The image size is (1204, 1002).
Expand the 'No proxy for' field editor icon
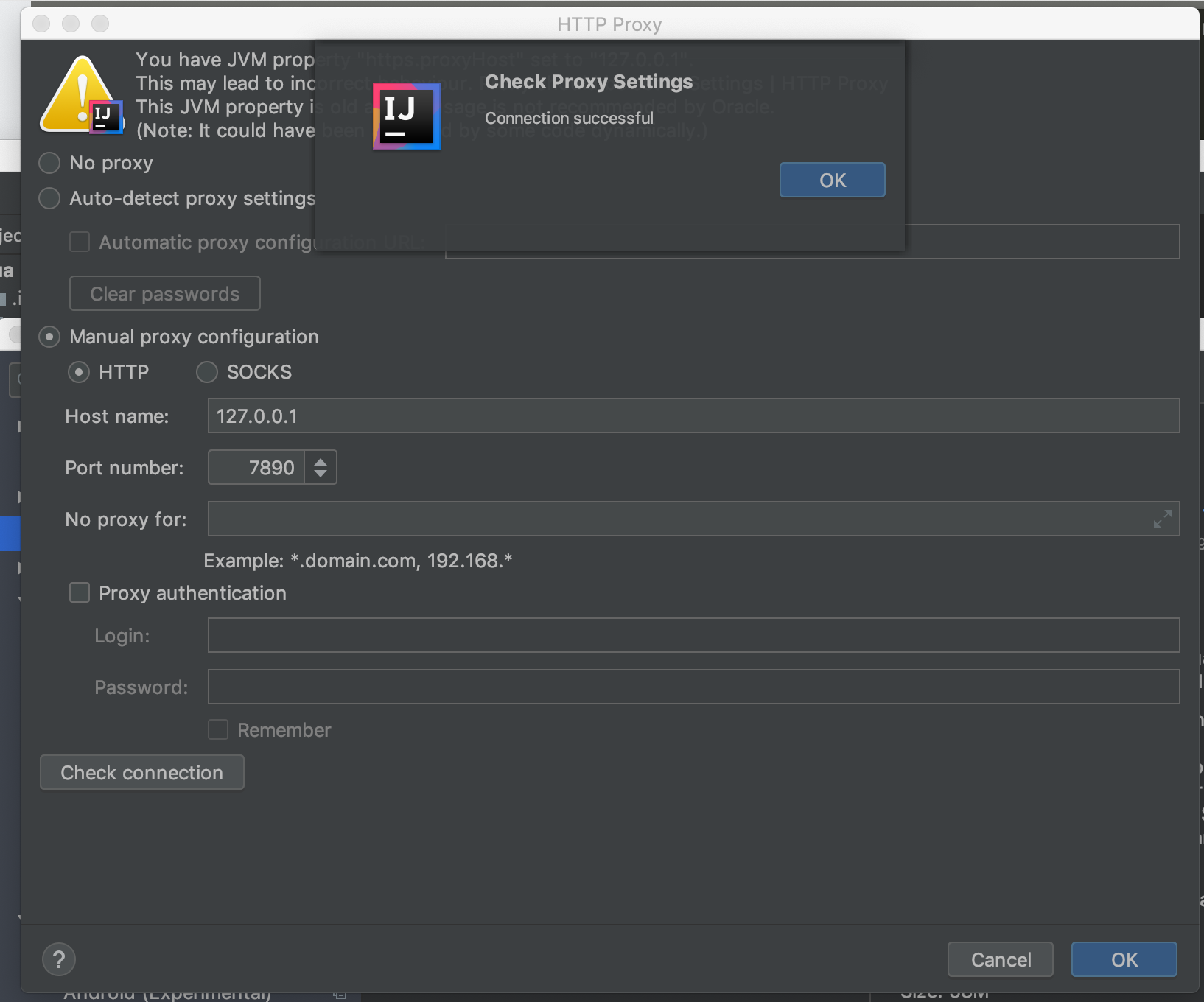[x=1163, y=518]
